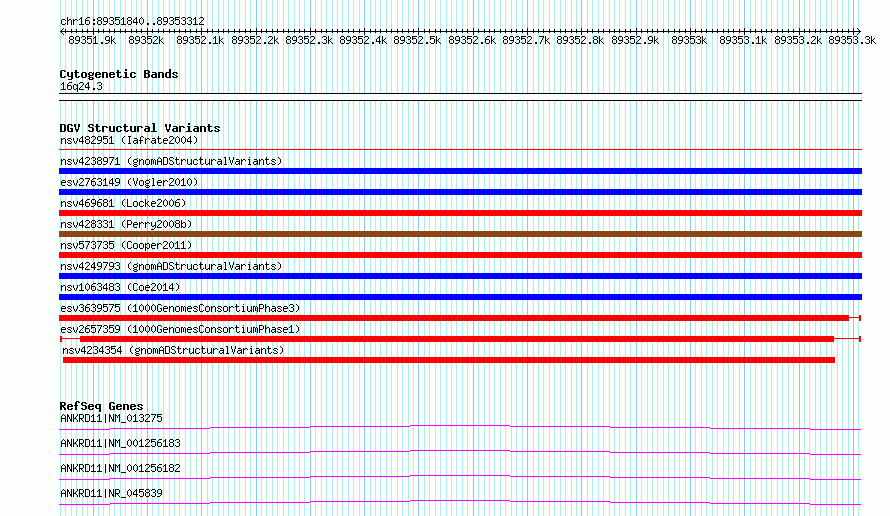The height and width of the screenshot is (516, 890).
Task: Click the blue nsv4238971 variant bar
Action: [460, 171]
